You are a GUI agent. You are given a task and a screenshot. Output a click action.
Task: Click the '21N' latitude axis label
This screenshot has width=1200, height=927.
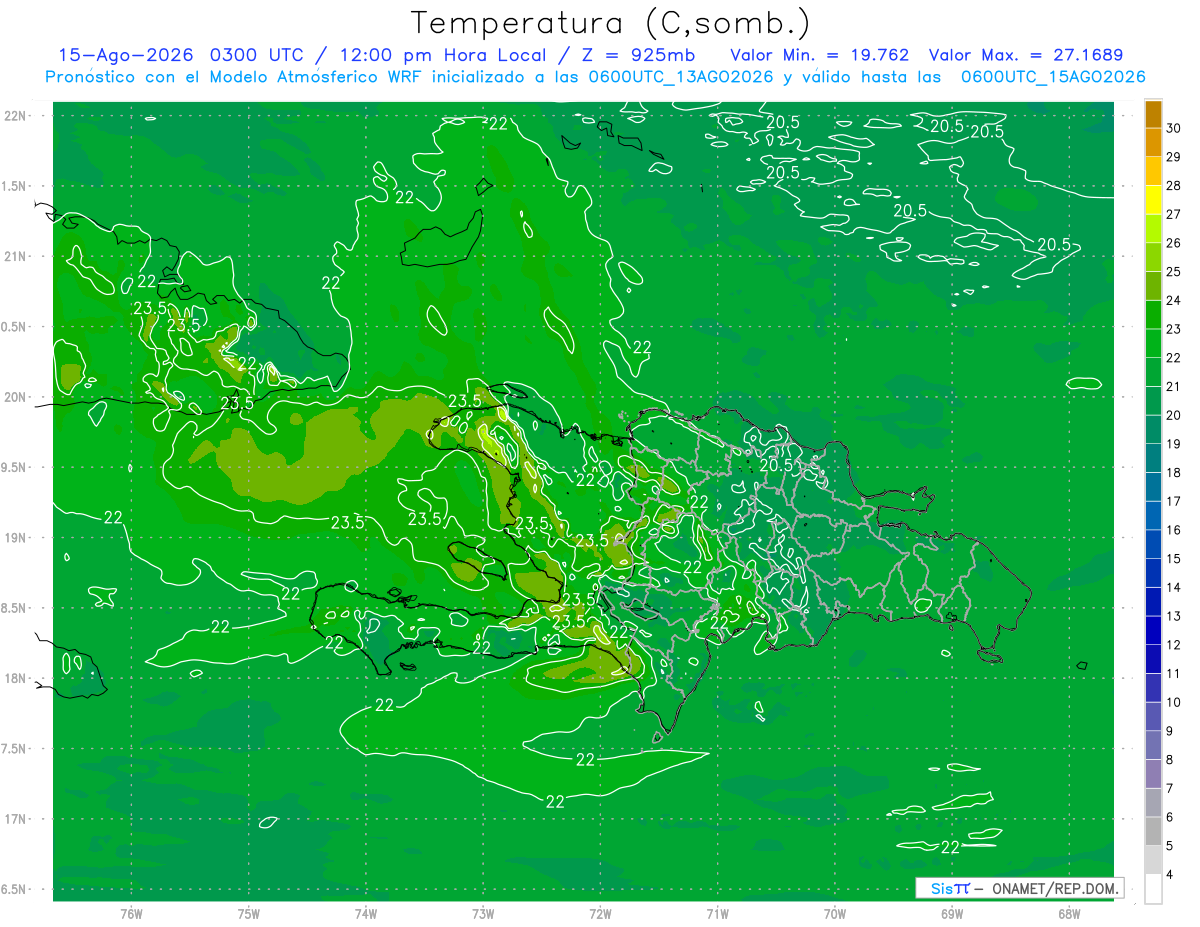coord(16,256)
